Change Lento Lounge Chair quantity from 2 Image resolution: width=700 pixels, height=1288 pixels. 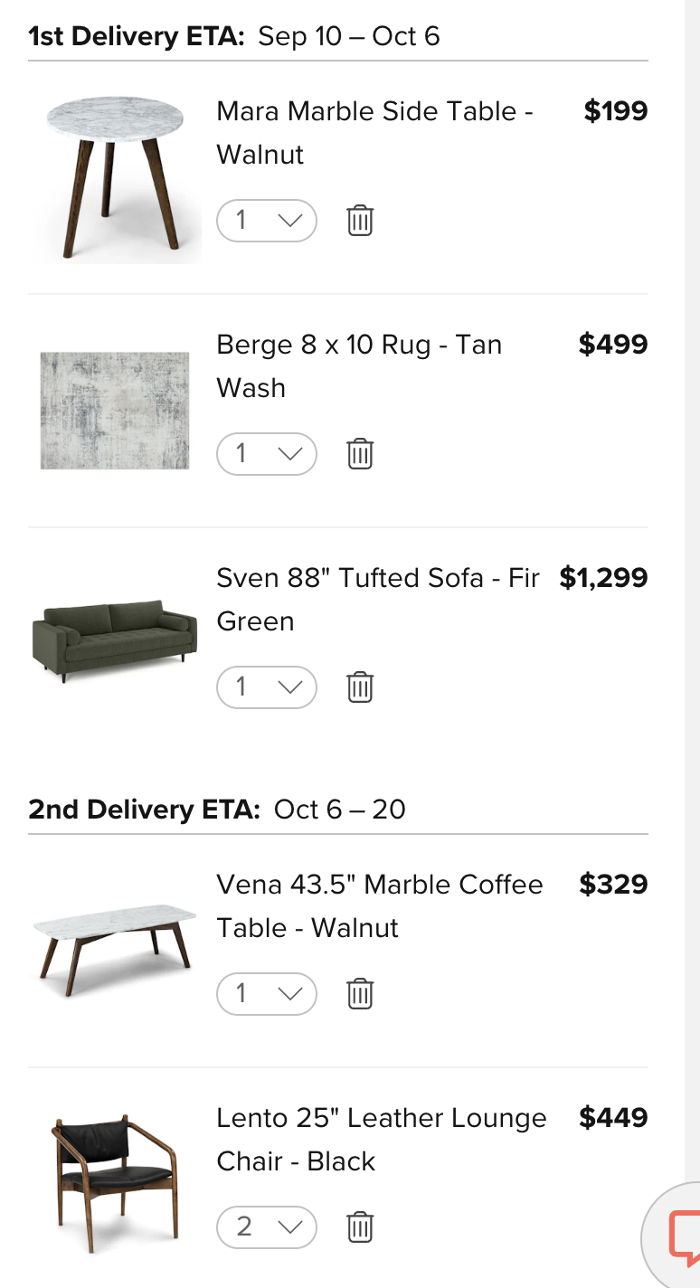click(x=266, y=1227)
